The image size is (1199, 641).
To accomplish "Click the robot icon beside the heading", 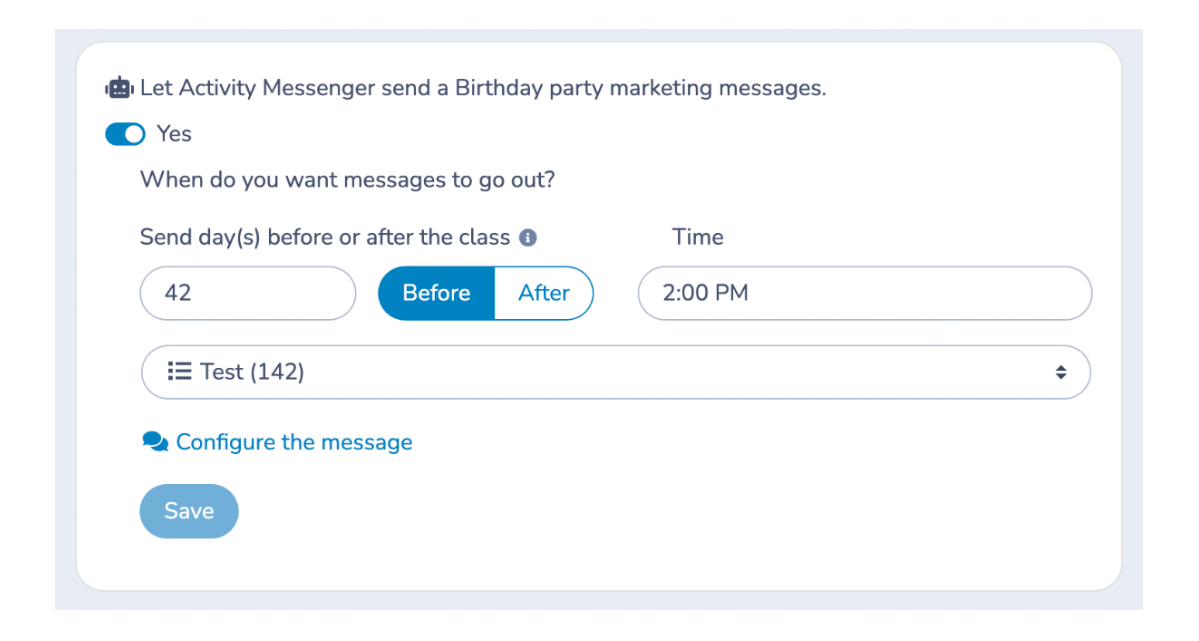I will [119, 88].
